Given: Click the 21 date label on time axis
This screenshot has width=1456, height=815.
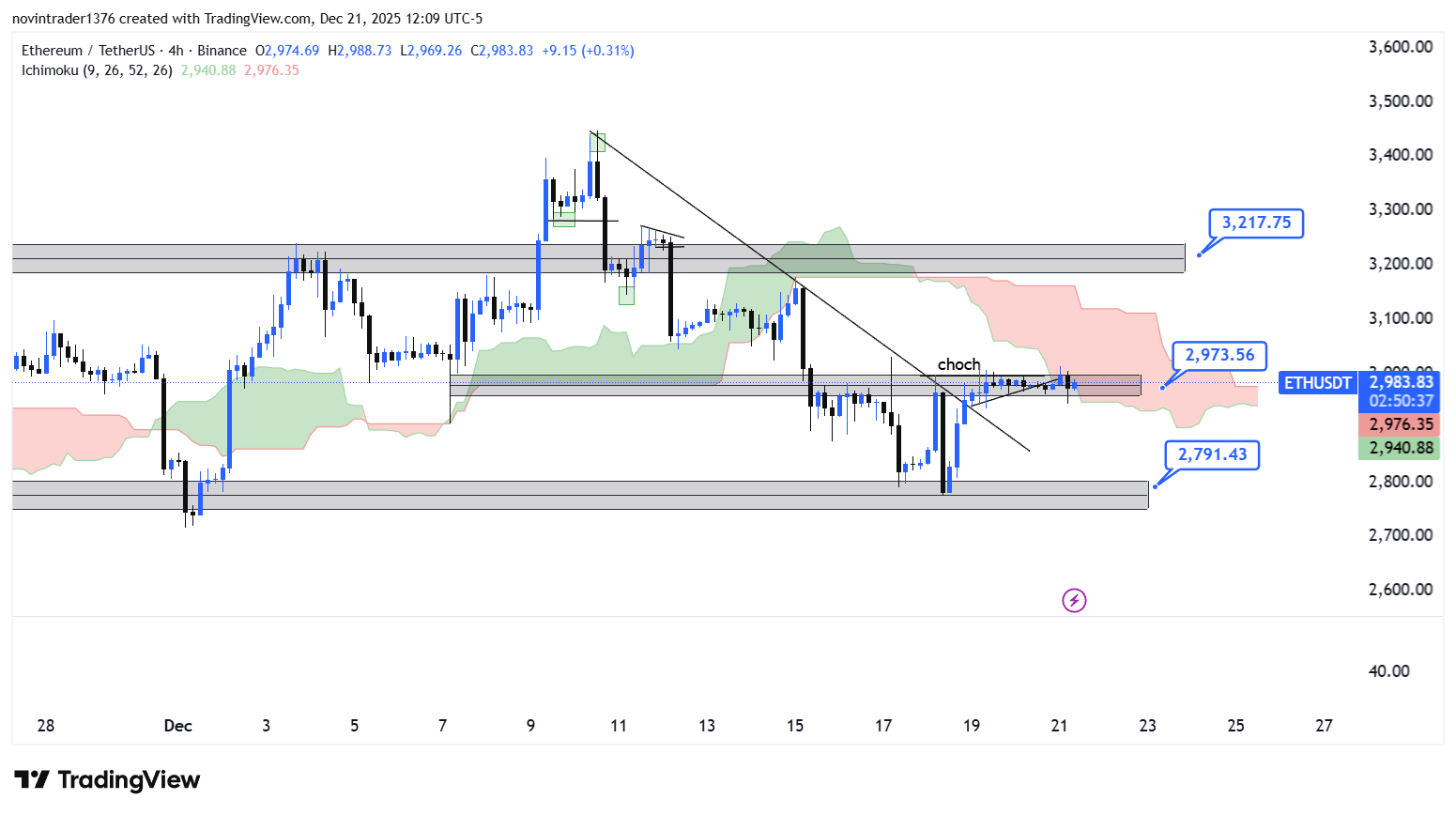Looking at the screenshot, I should point(1059,726).
